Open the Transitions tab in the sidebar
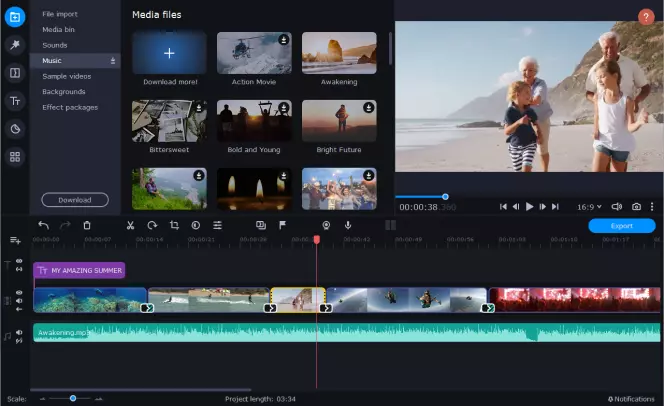This screenshot has width=664, height=406. 15,73
